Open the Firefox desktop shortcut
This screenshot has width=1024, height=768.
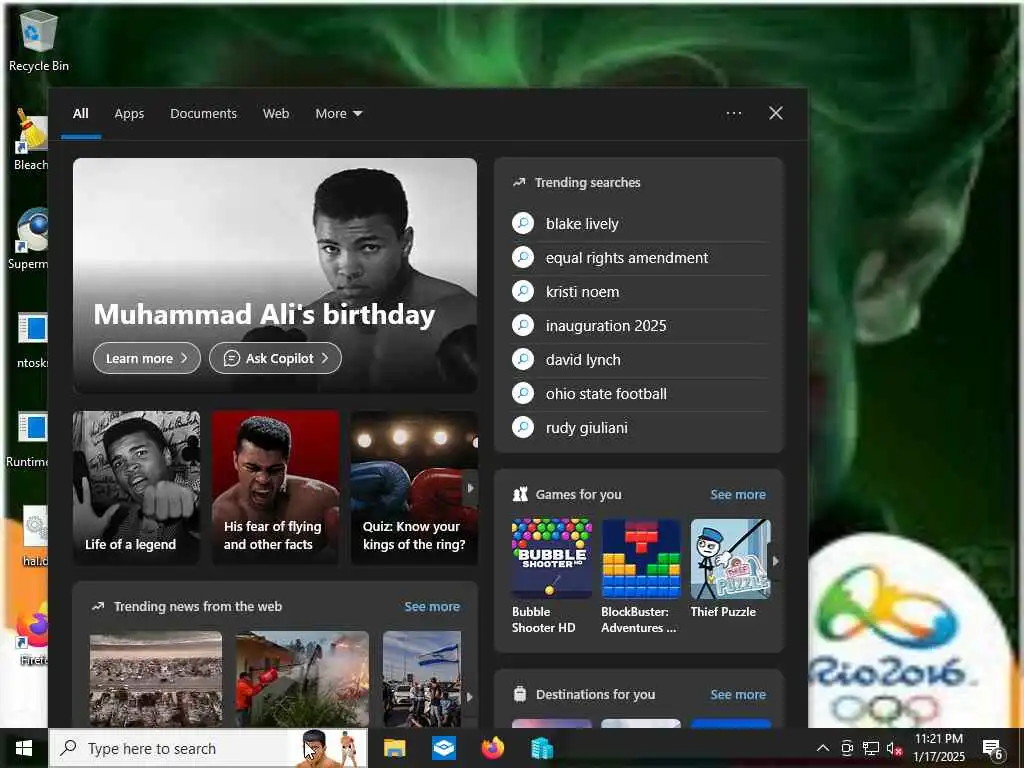click(x=33, y=634)
